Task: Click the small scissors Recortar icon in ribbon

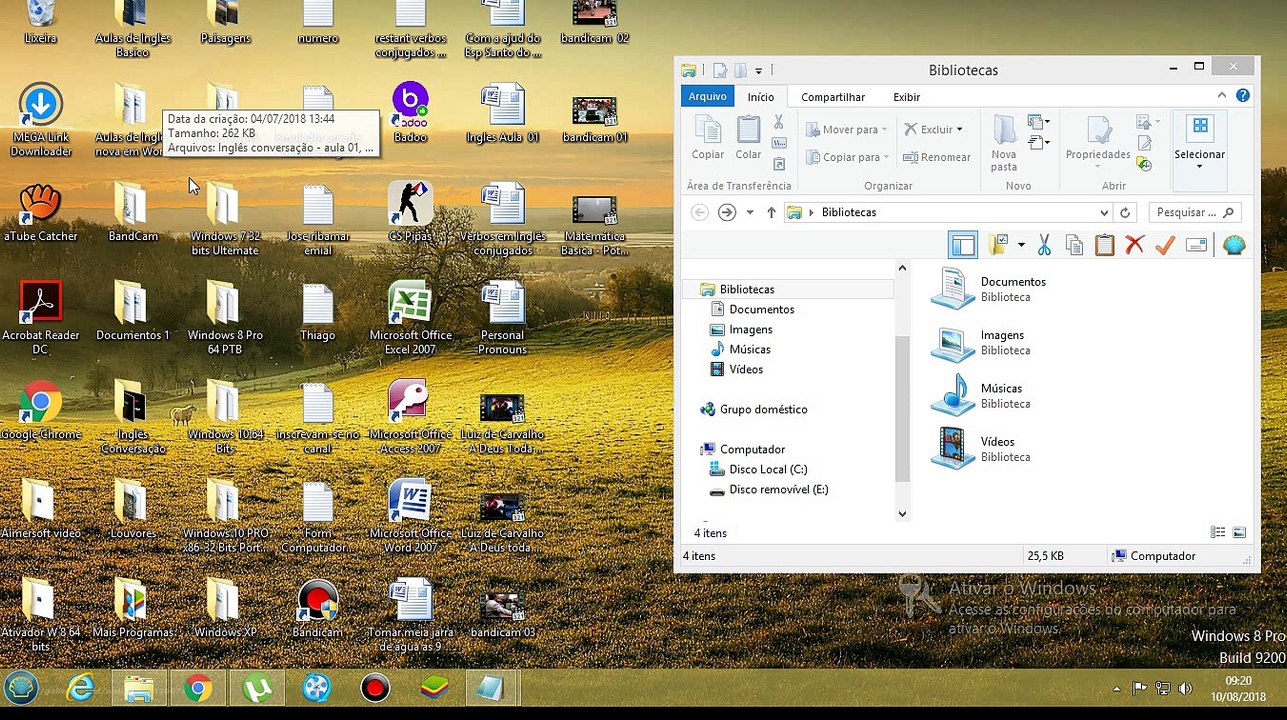Action: pos(779,123)
